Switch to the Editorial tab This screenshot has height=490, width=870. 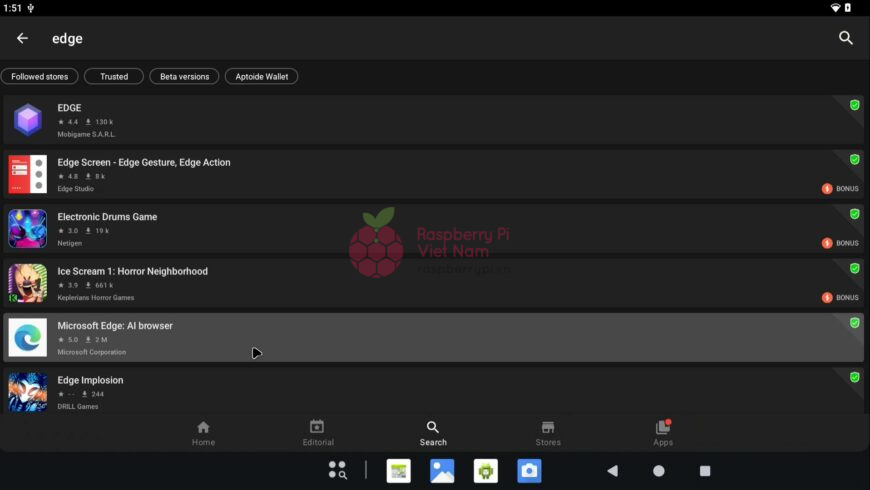(318, 433)
